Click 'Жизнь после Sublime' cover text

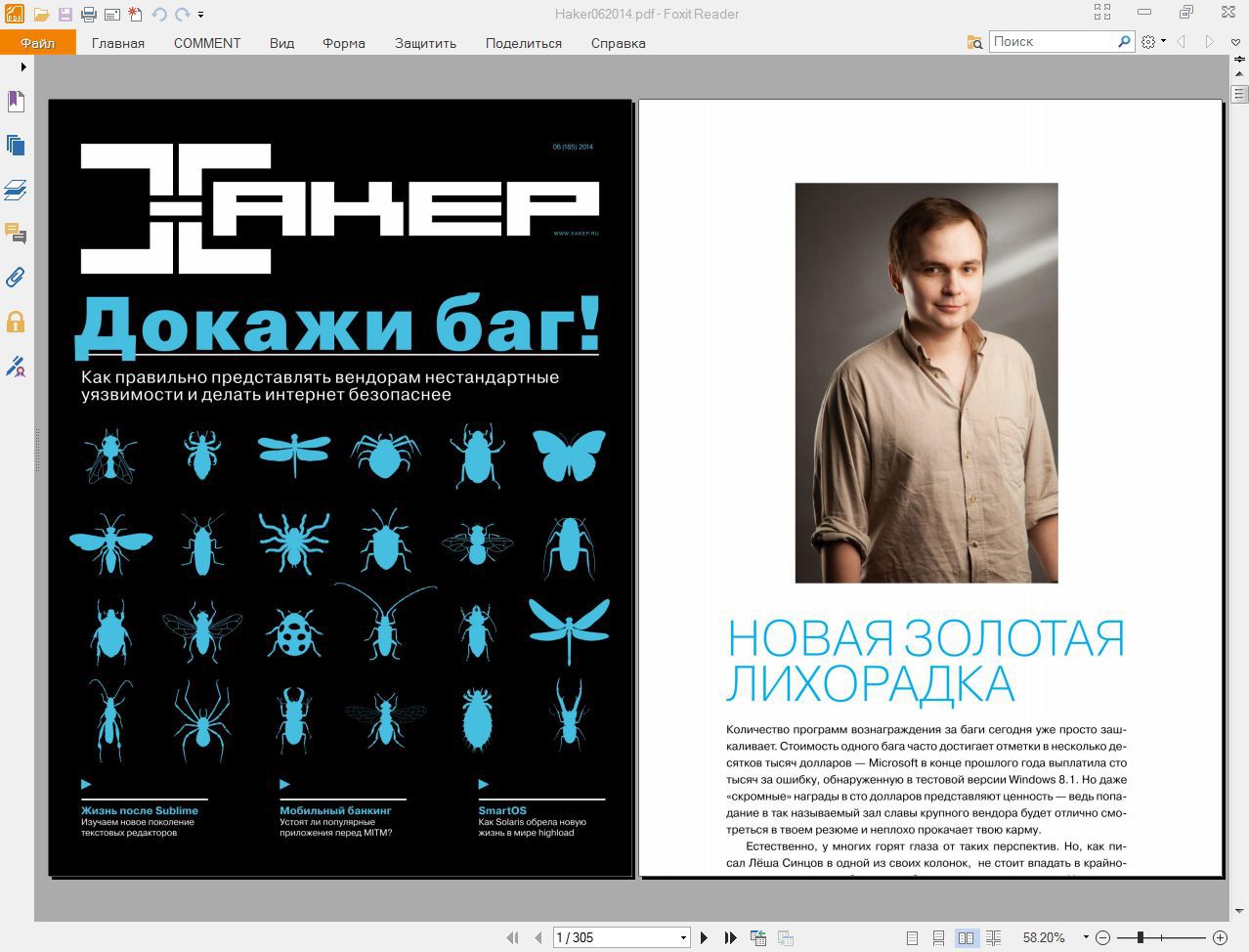pyautogui.click(x=140, y=810)
